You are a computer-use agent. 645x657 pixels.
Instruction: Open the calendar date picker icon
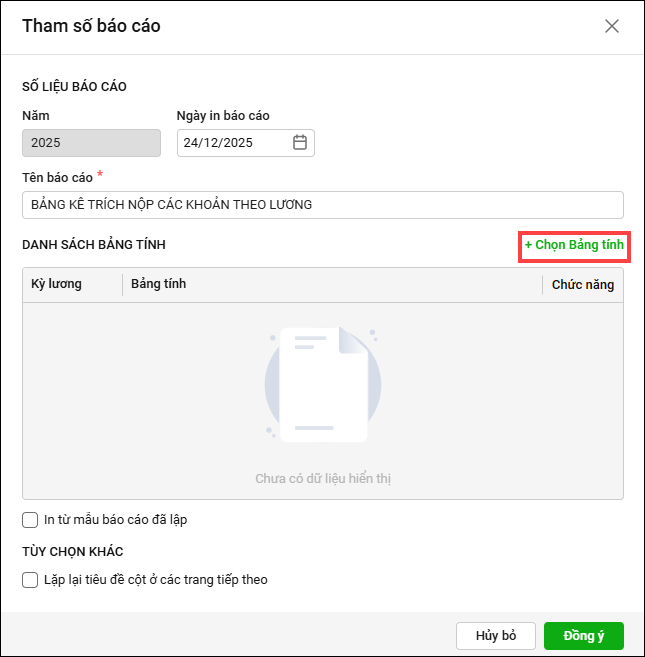click(x=300, y=143)
